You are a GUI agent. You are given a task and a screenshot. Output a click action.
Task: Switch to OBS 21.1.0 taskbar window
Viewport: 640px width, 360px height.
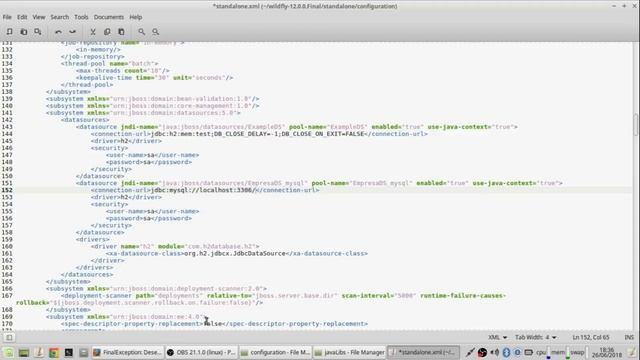coord(201,352)
